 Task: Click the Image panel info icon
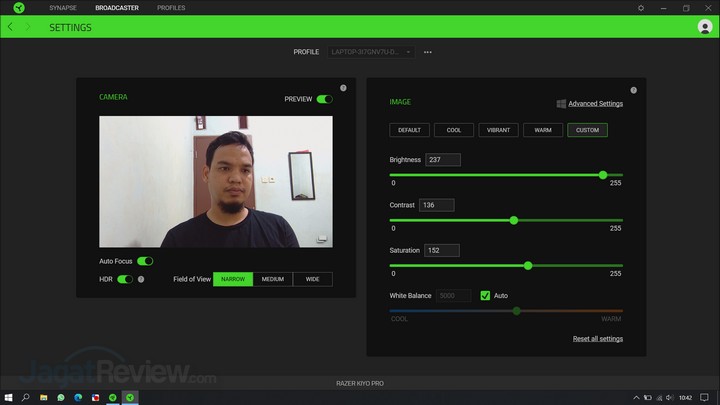[633, 90]
